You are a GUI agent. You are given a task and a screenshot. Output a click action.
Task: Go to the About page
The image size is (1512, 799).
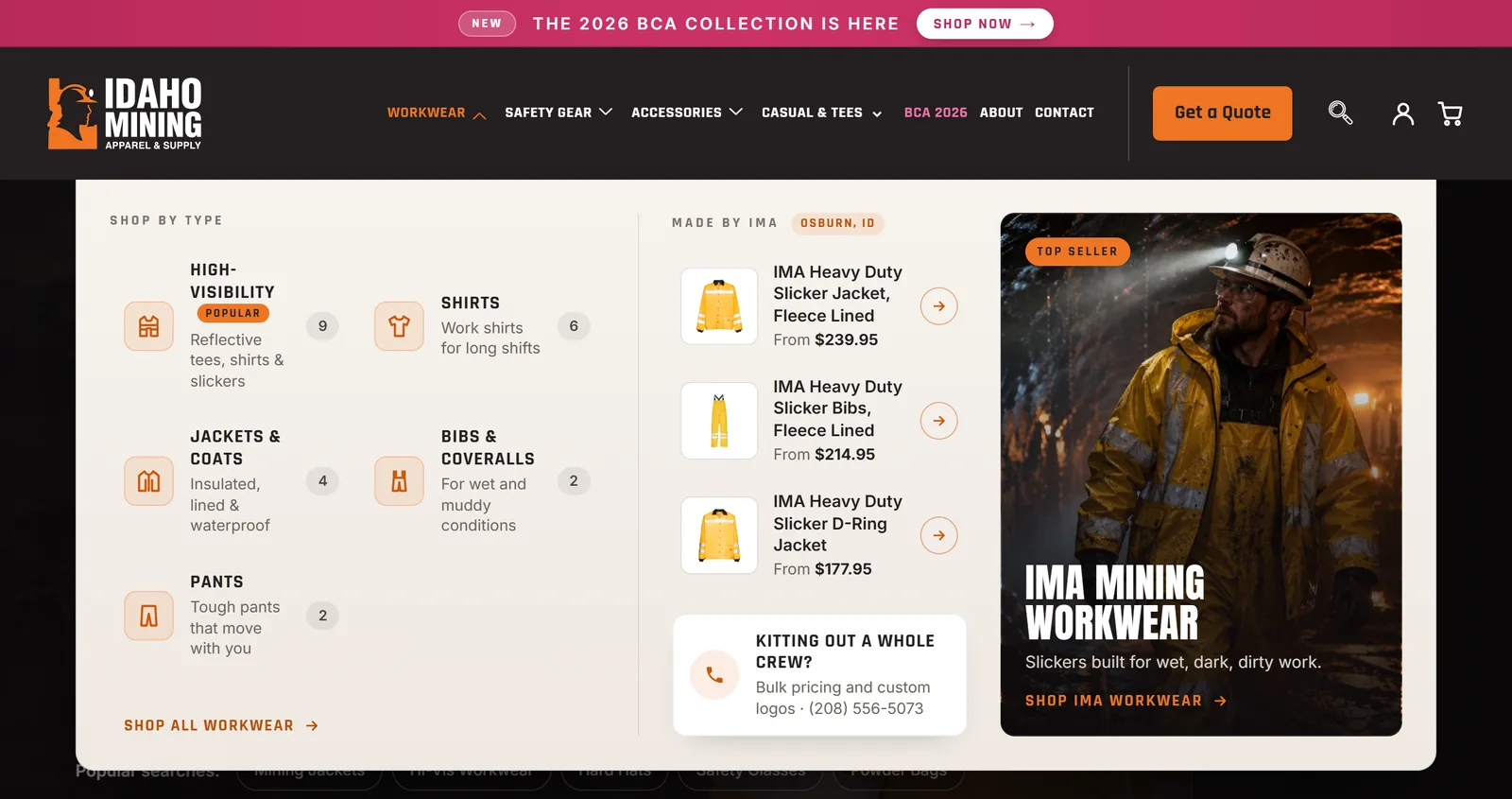(1002, 113)
